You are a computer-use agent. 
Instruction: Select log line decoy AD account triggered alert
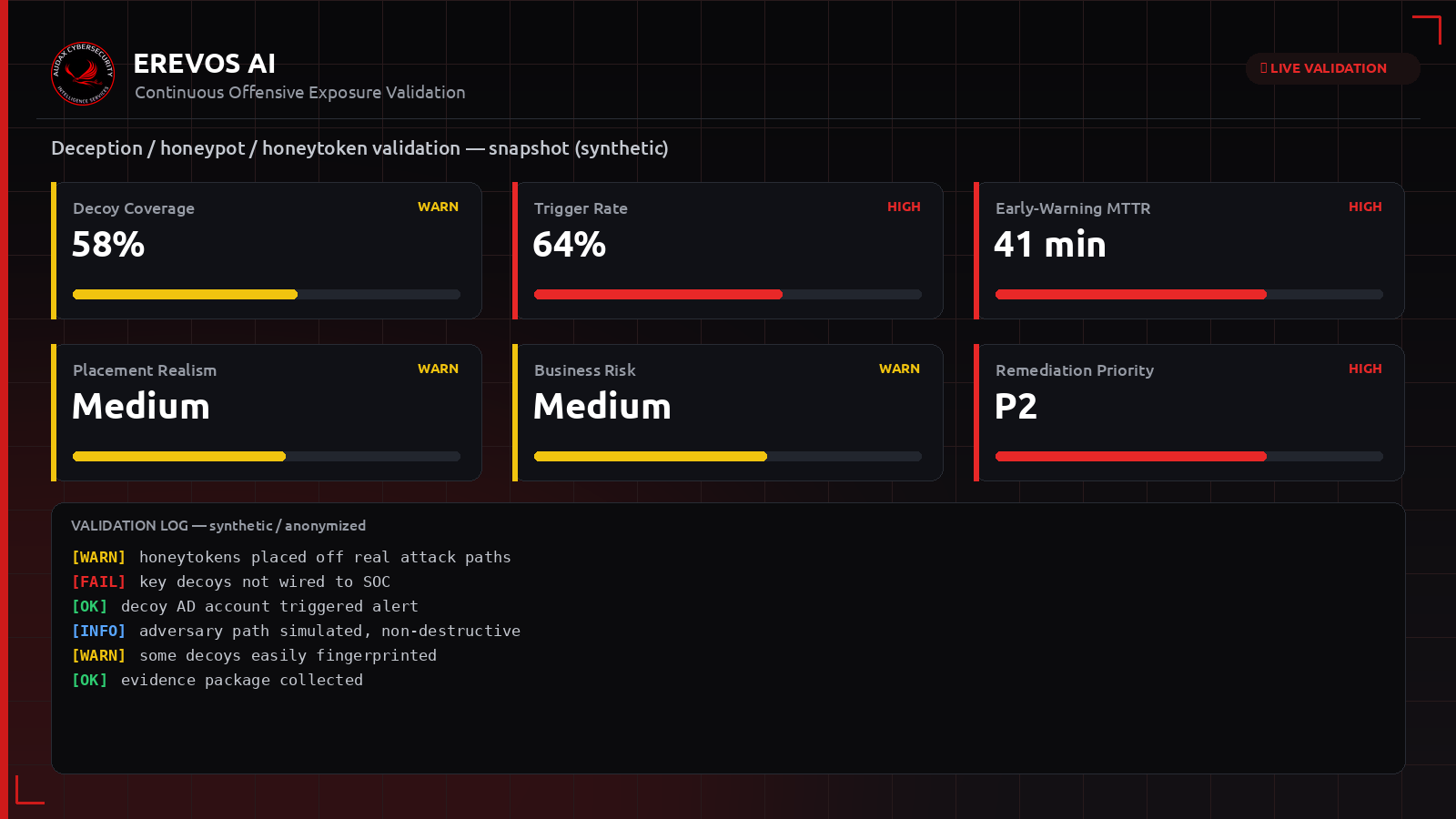245,606
